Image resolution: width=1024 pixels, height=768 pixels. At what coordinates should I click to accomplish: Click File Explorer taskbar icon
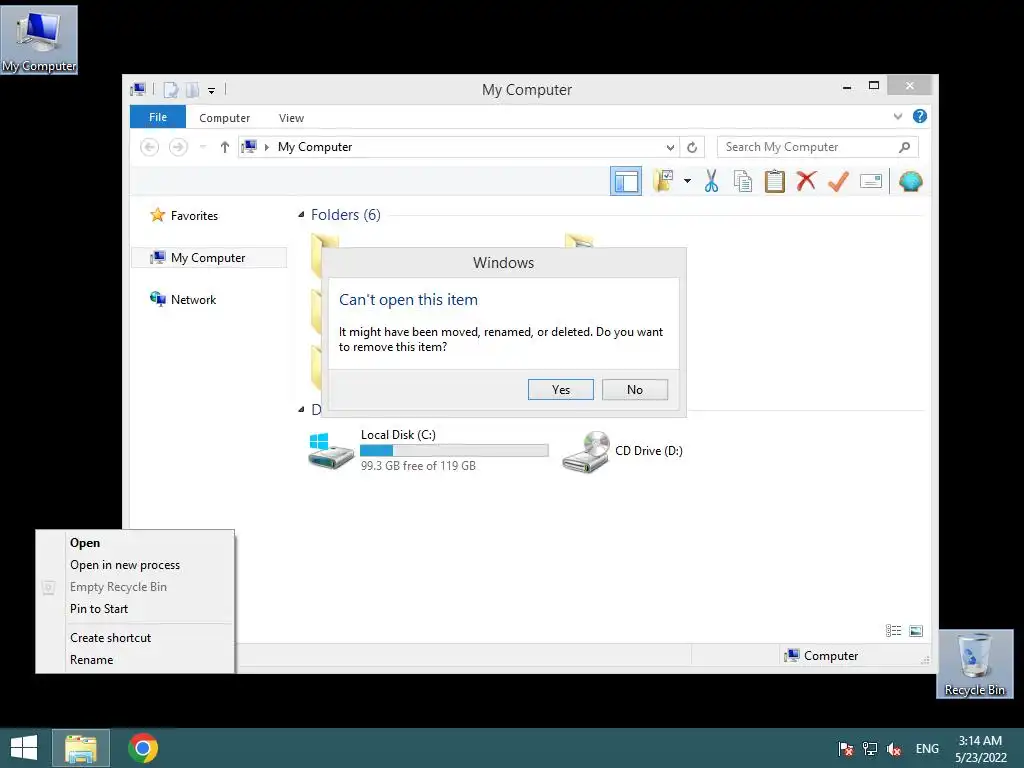[81, 748]
